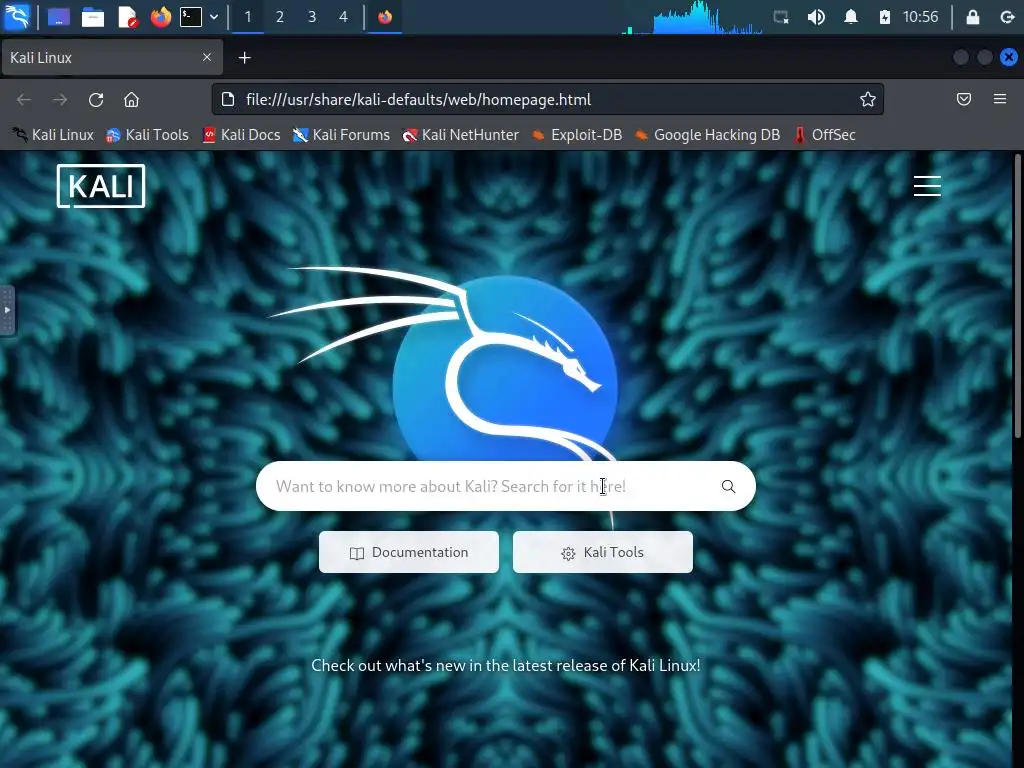Open the notifications bell icon
This screenshot has height=768, width=1024.
[850, 17]
